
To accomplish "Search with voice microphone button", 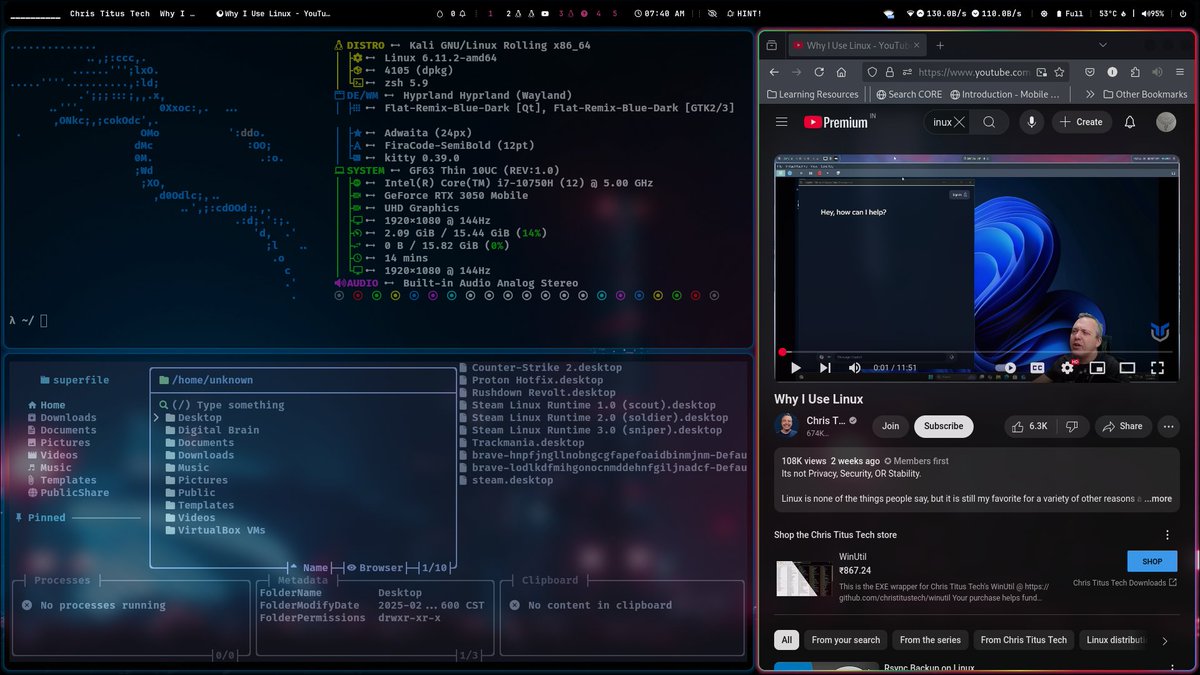I will [x=1031, y=122].
